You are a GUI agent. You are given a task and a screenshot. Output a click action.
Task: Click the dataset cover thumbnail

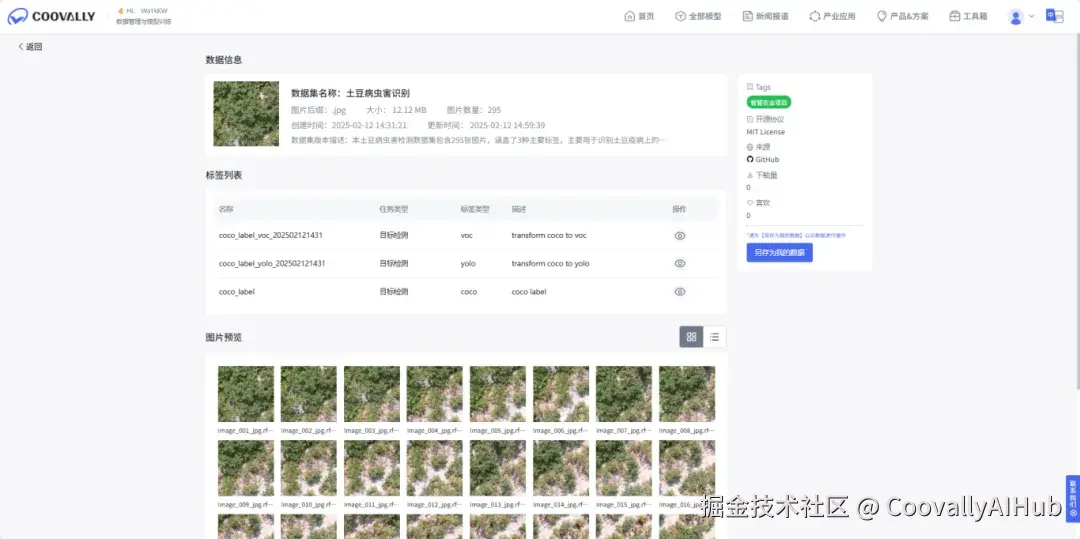(246, 114)
